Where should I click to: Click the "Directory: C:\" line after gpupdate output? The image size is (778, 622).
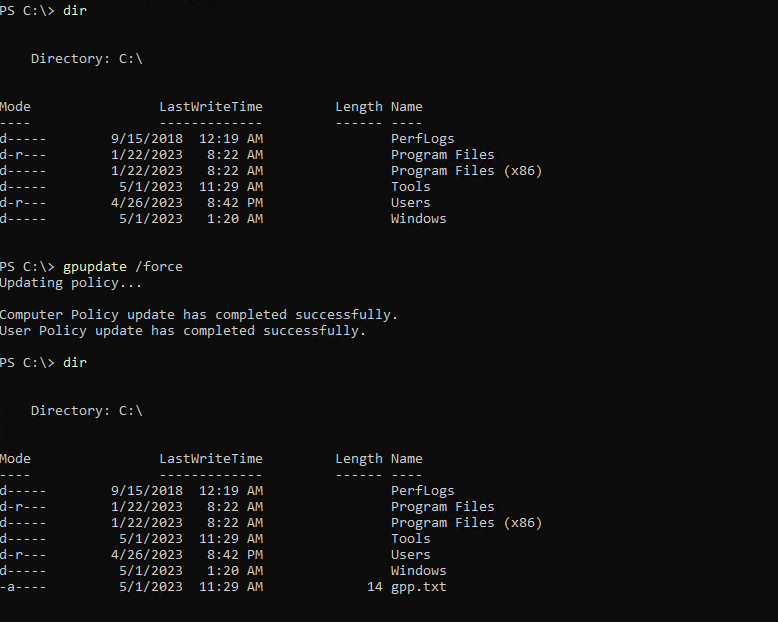click(x=87, y=411)
